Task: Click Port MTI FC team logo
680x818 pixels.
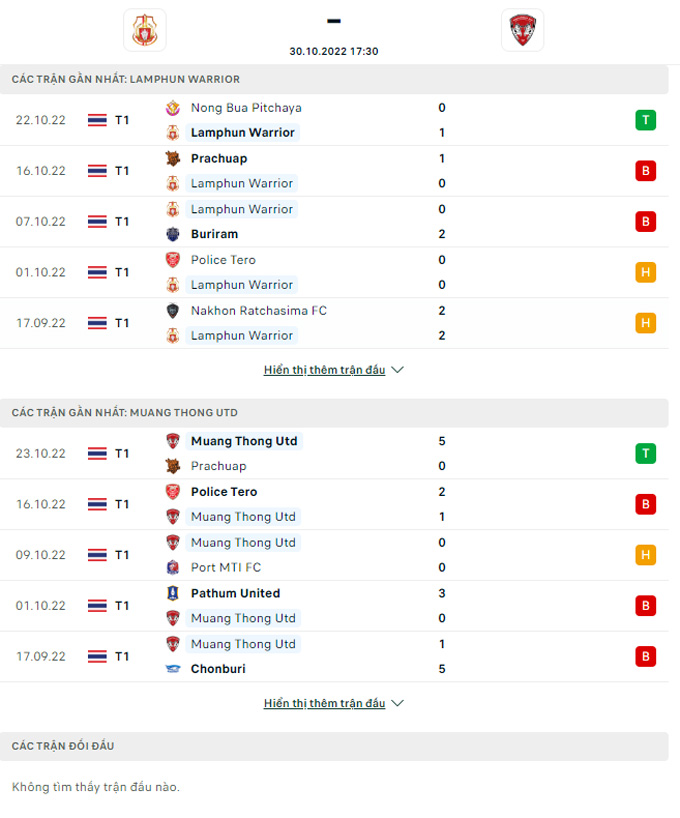Action: (x=173, y=568)
